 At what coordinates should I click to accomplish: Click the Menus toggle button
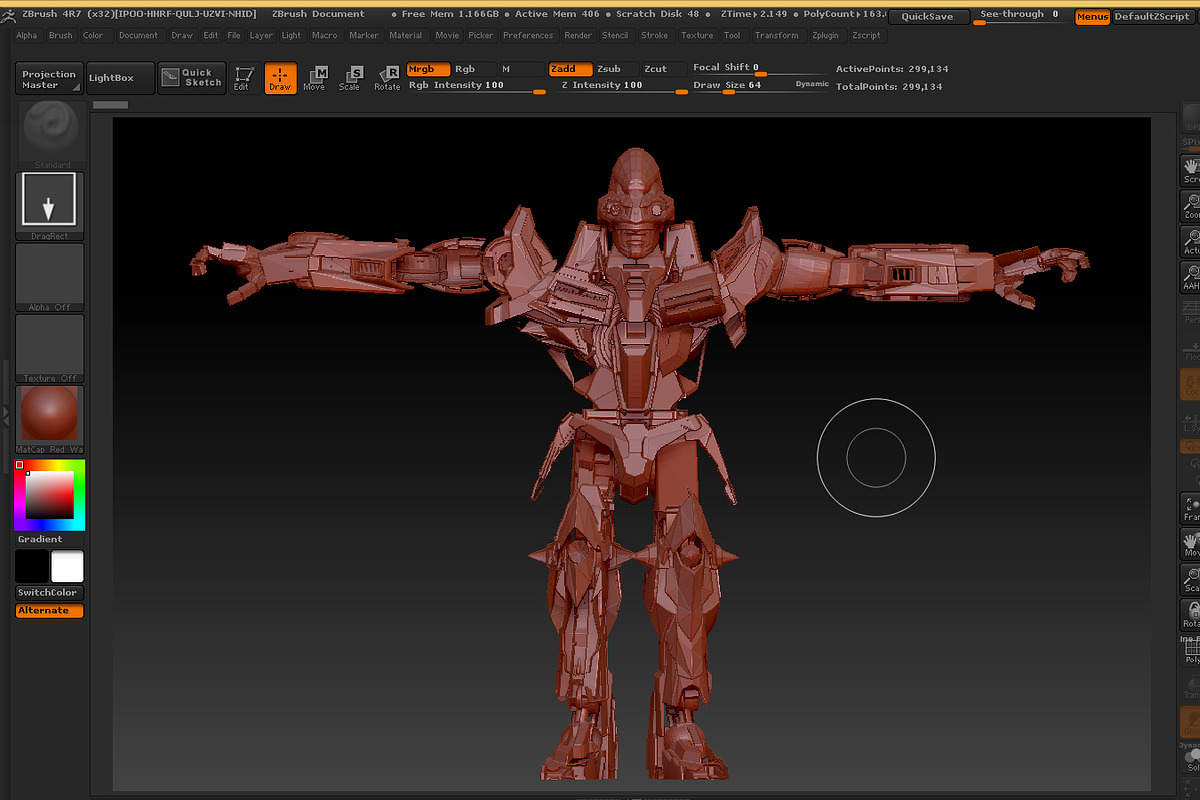pyautogui.click(x=1092, y=16)
